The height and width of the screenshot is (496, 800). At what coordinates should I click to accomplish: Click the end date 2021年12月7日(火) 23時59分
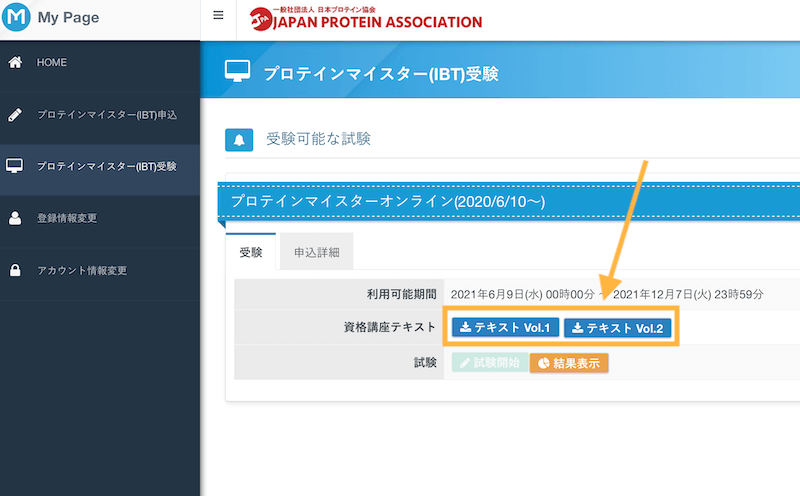[688, 294]
